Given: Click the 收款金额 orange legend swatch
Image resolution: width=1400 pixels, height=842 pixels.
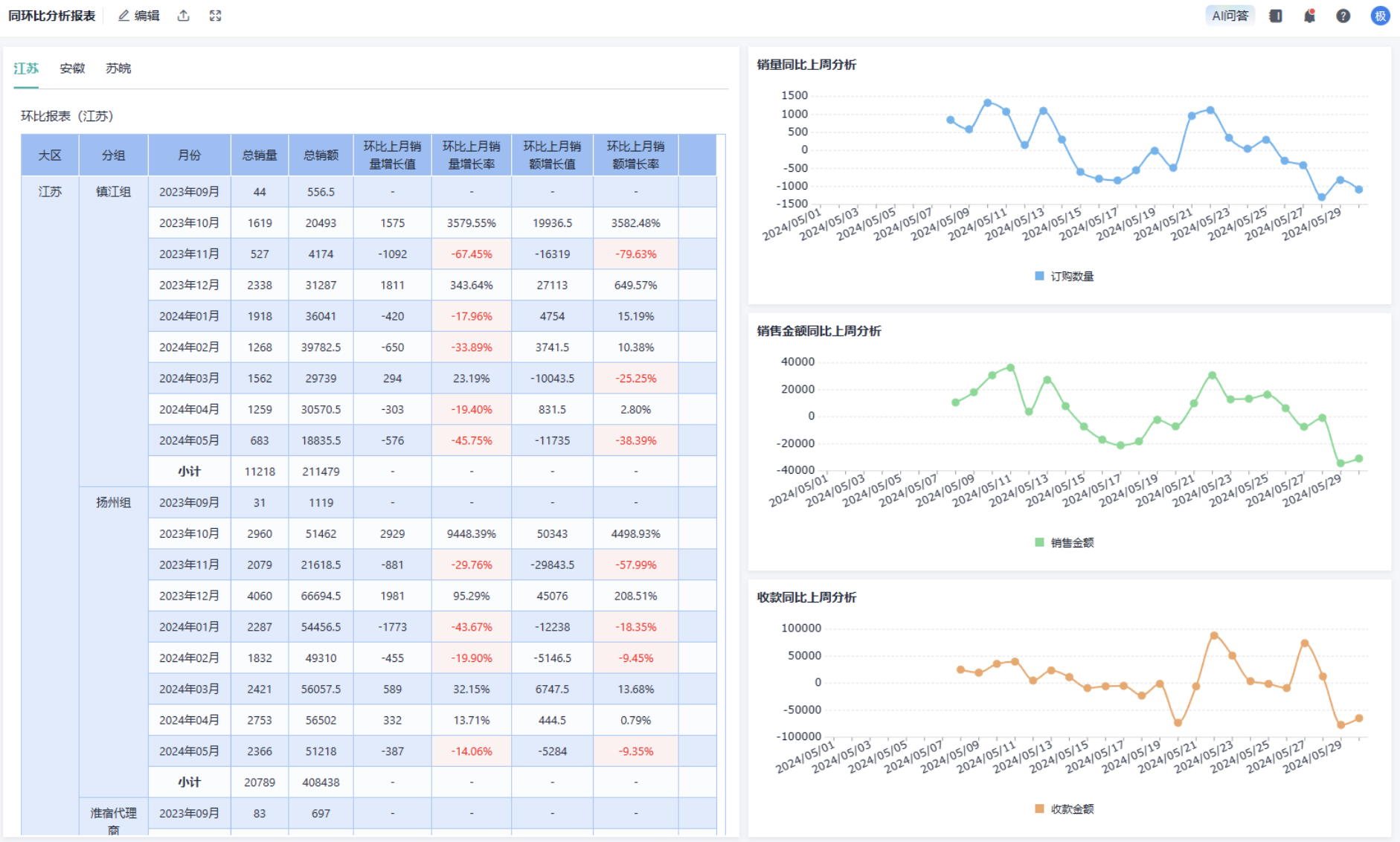Looking at the screenshot, I should click(1039, 809).
